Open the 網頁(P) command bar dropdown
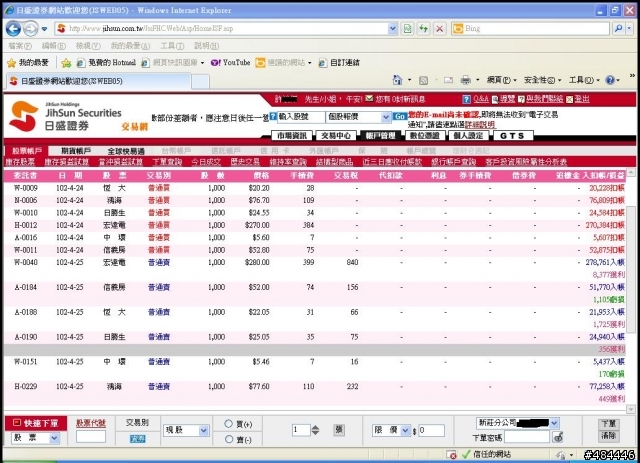 pos(501,80)
